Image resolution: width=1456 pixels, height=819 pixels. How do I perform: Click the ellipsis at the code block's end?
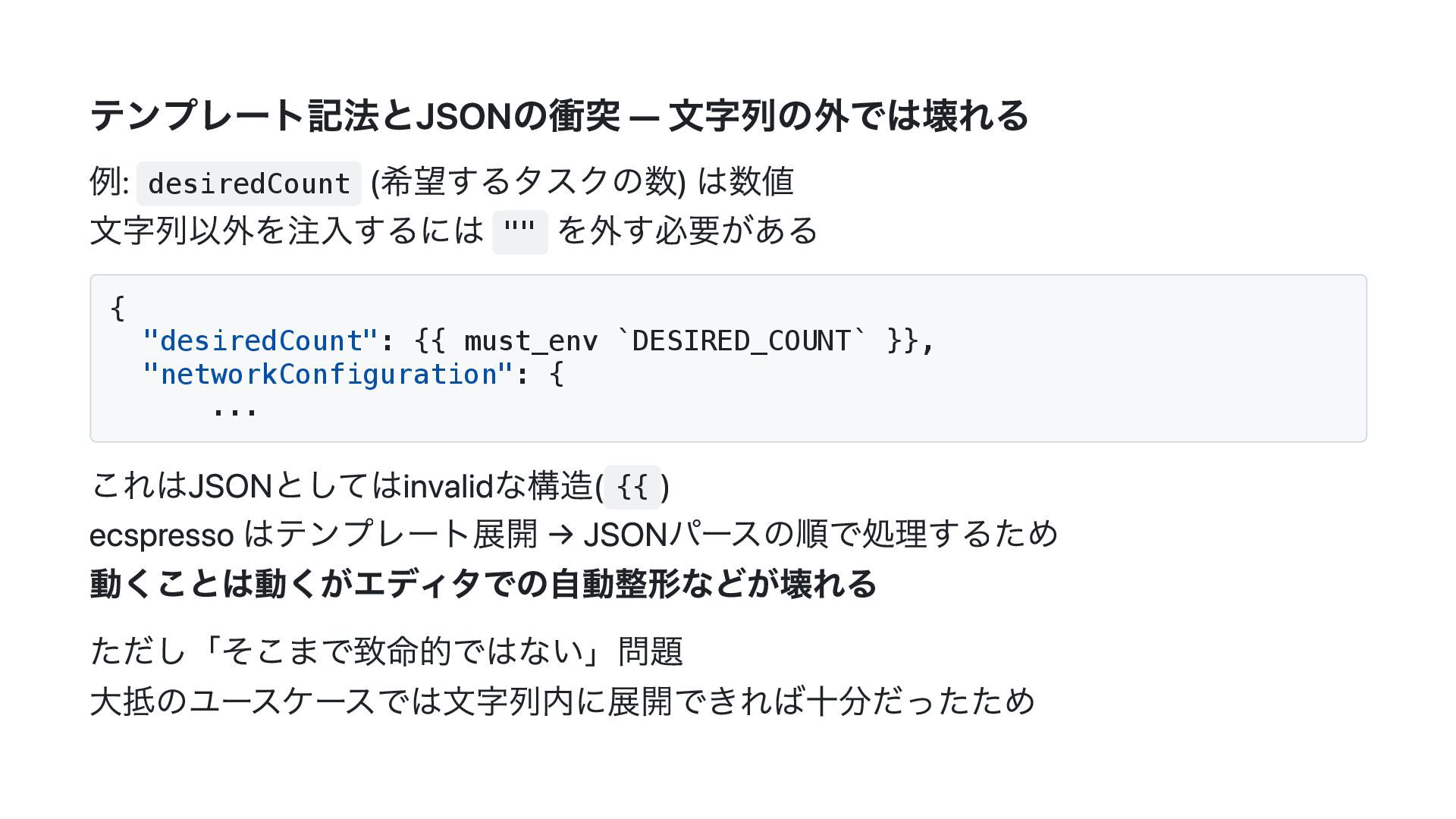click(x=234, y=409)
